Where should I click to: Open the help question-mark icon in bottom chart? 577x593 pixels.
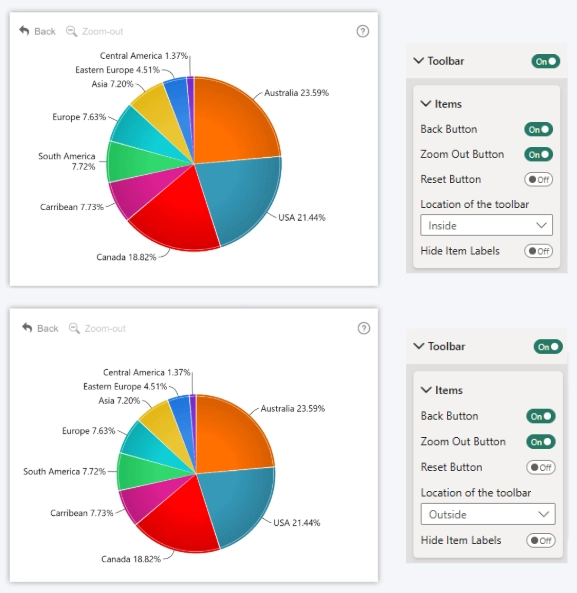coord(364,328)
